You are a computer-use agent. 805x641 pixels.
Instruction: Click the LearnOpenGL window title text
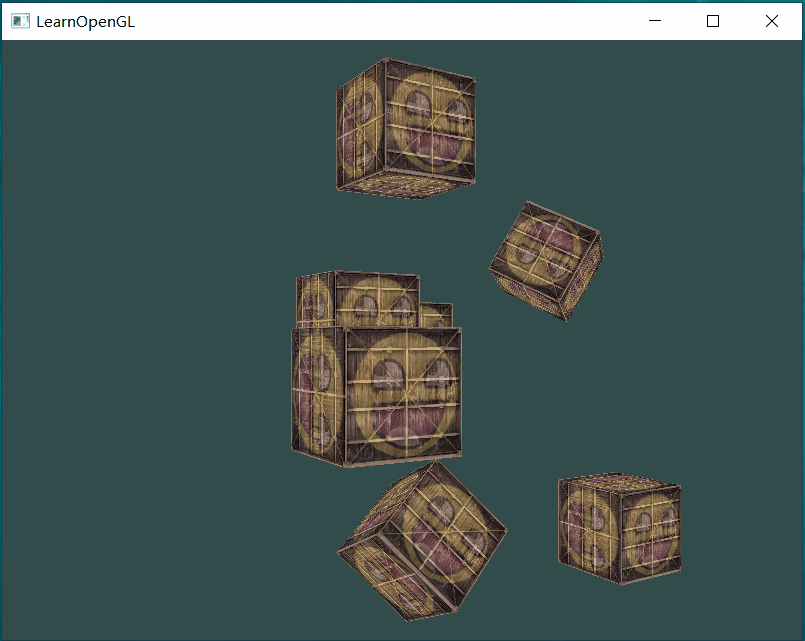85,21
